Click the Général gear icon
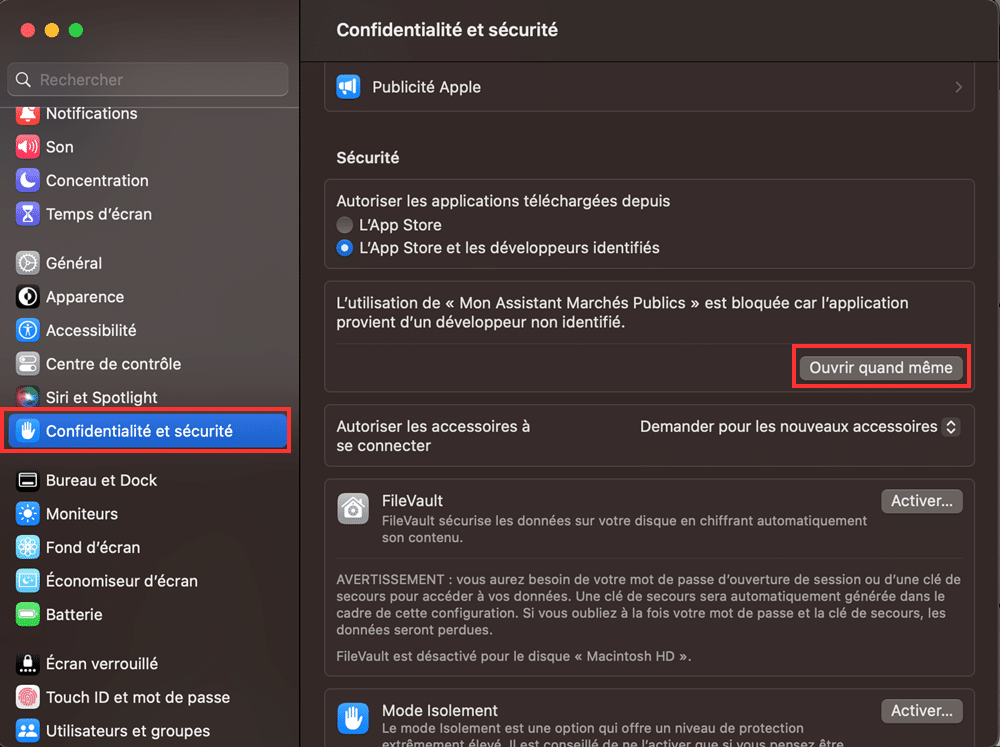This screenshot has width=1000, height=747. pyautogui.click(x=27, y=263)
